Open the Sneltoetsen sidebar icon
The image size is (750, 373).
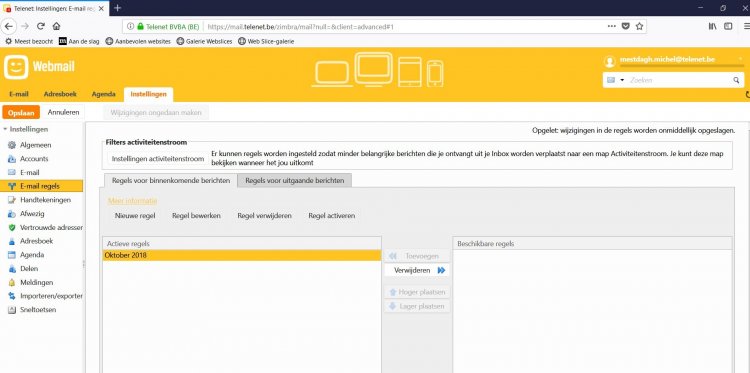point(12,310)
